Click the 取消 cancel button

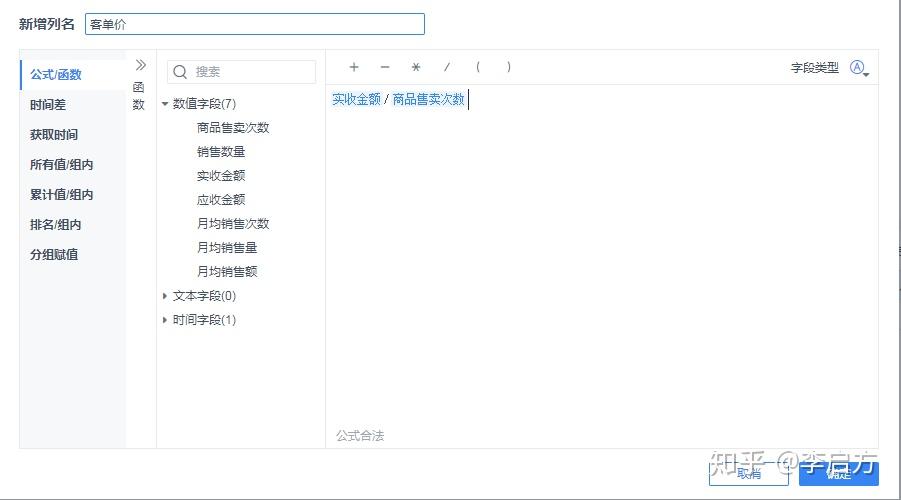pos(749,474)
